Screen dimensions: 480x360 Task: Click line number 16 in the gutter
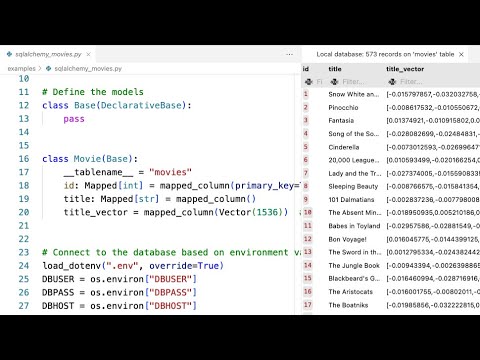coord(24,159)
